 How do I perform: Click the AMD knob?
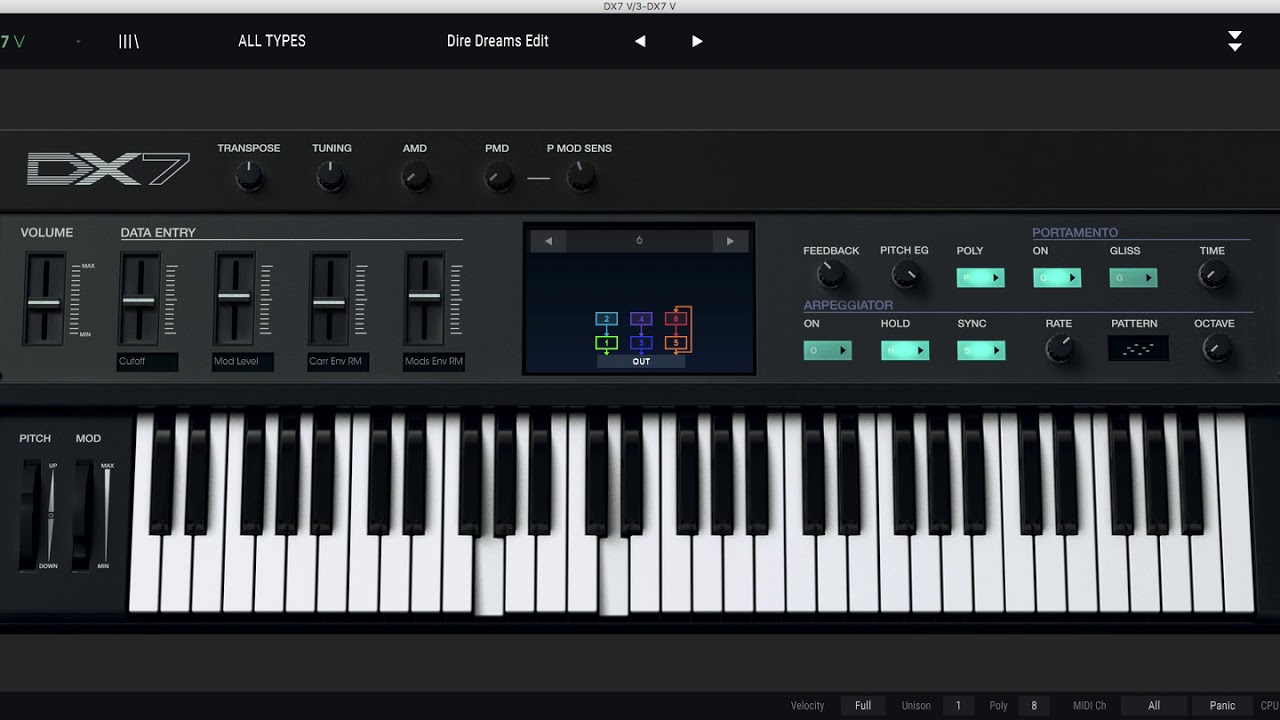pyautogui.click(x=415, y=178)
